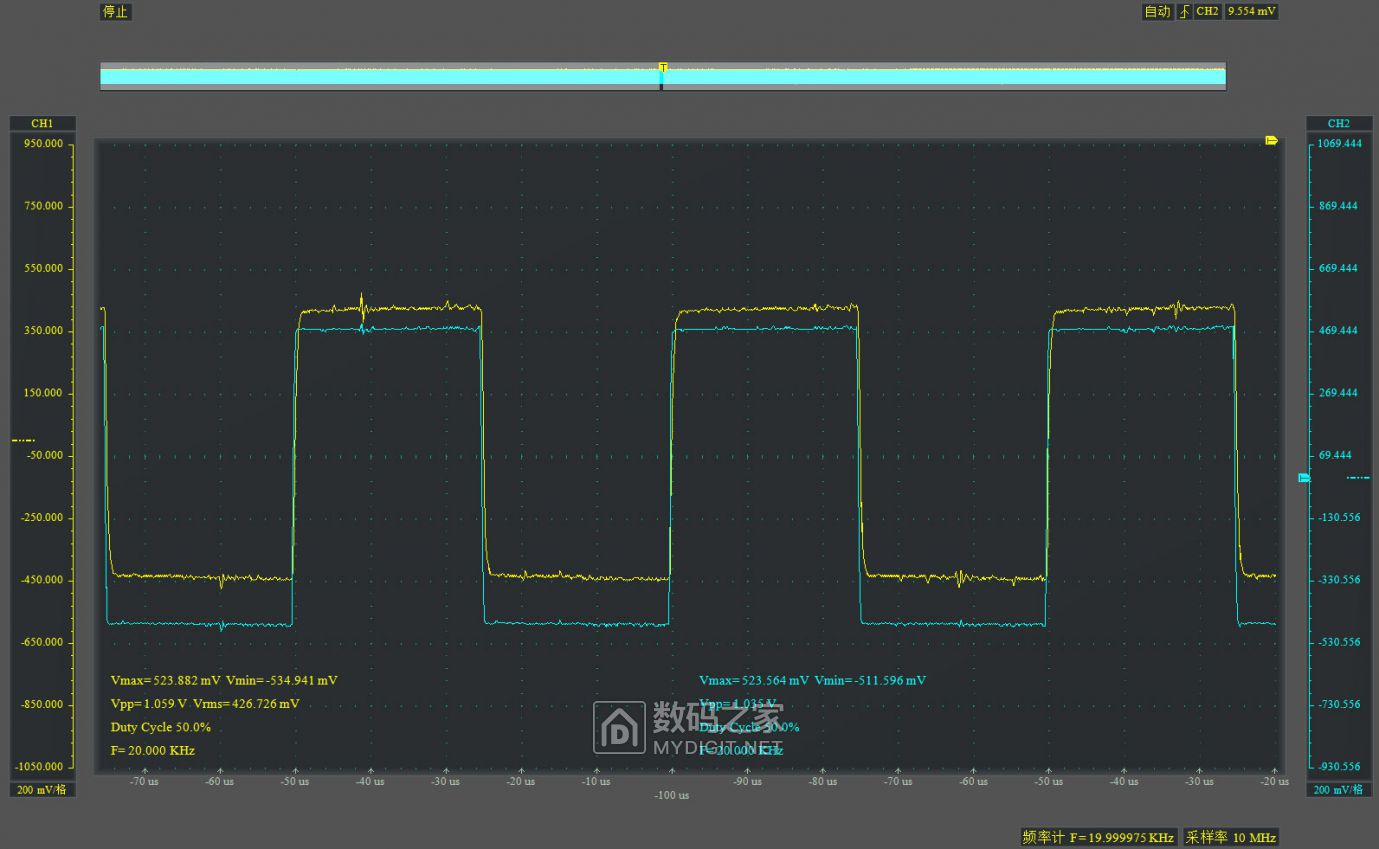The image size is (1379, 849).
Task: Click CH1 Vmax= 523.882 mV measurement
Action: point(166,680)
